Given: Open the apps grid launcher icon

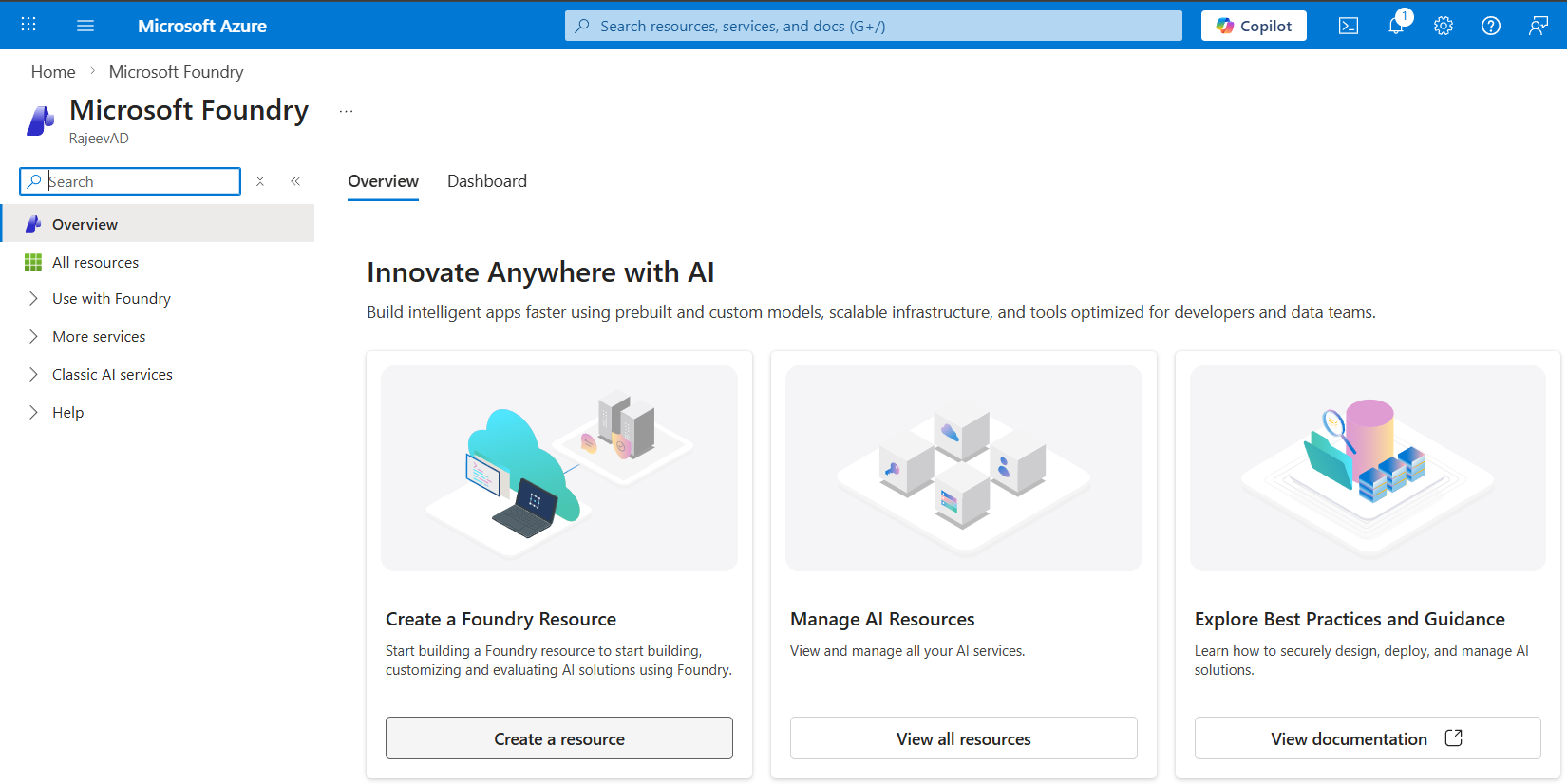Looking at the screenshot, I should (x=28, y=26).
